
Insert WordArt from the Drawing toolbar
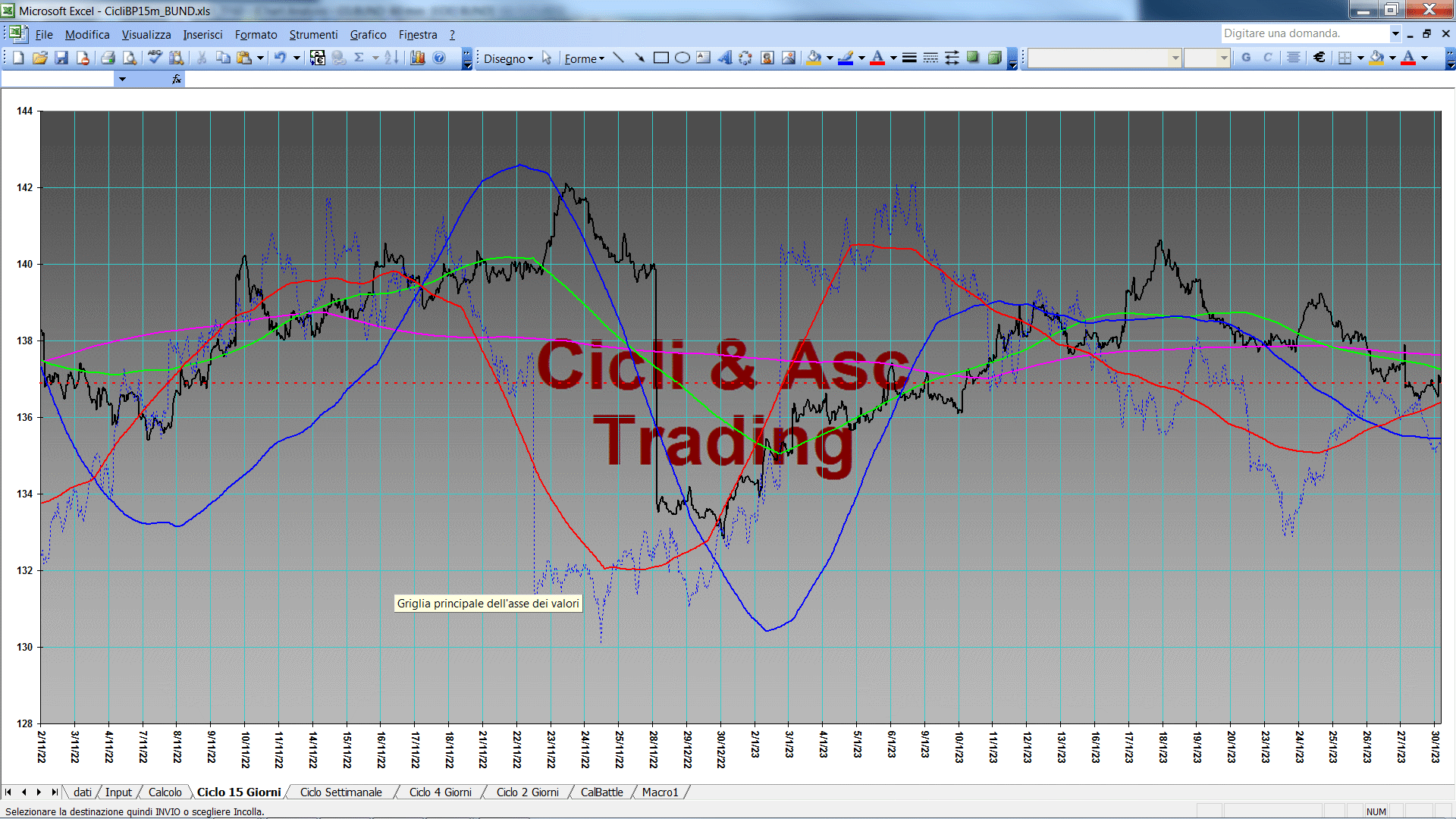pyautogui.click(x=724, y=58)
